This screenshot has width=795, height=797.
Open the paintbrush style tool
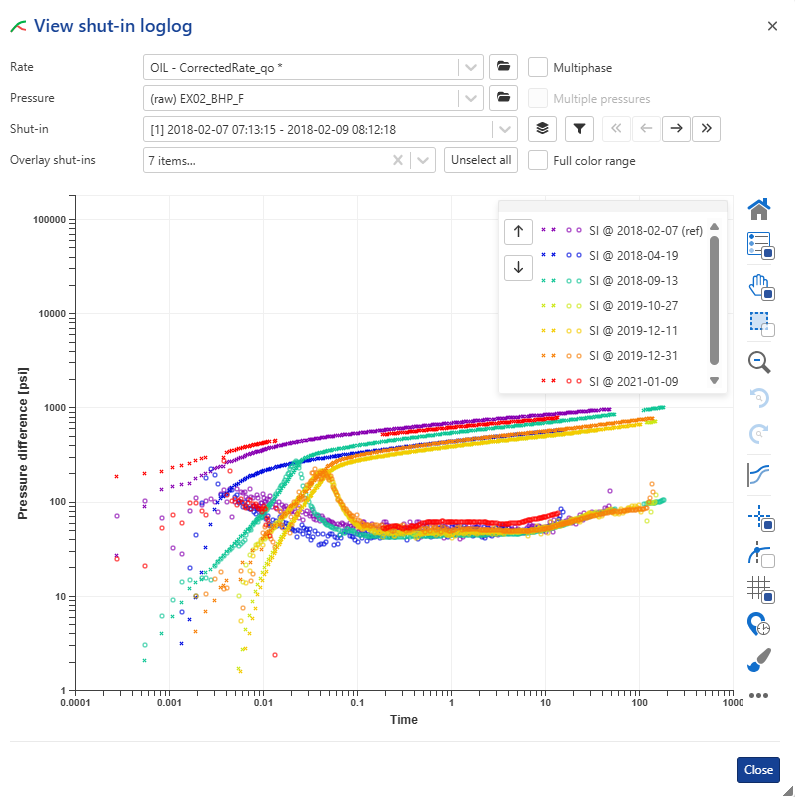(x=759, y=660)
